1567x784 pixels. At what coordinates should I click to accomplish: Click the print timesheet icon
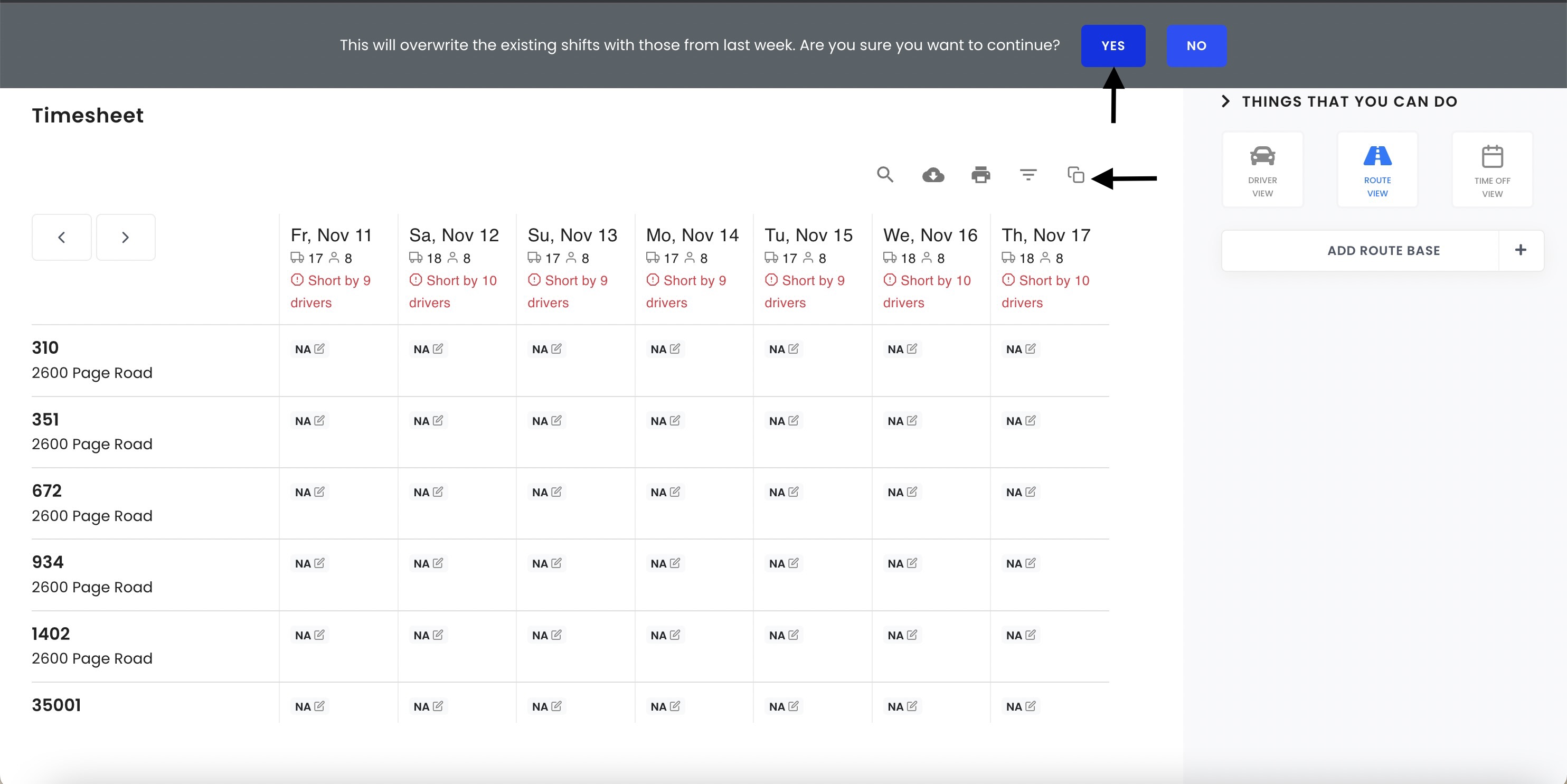pos(980,175)
